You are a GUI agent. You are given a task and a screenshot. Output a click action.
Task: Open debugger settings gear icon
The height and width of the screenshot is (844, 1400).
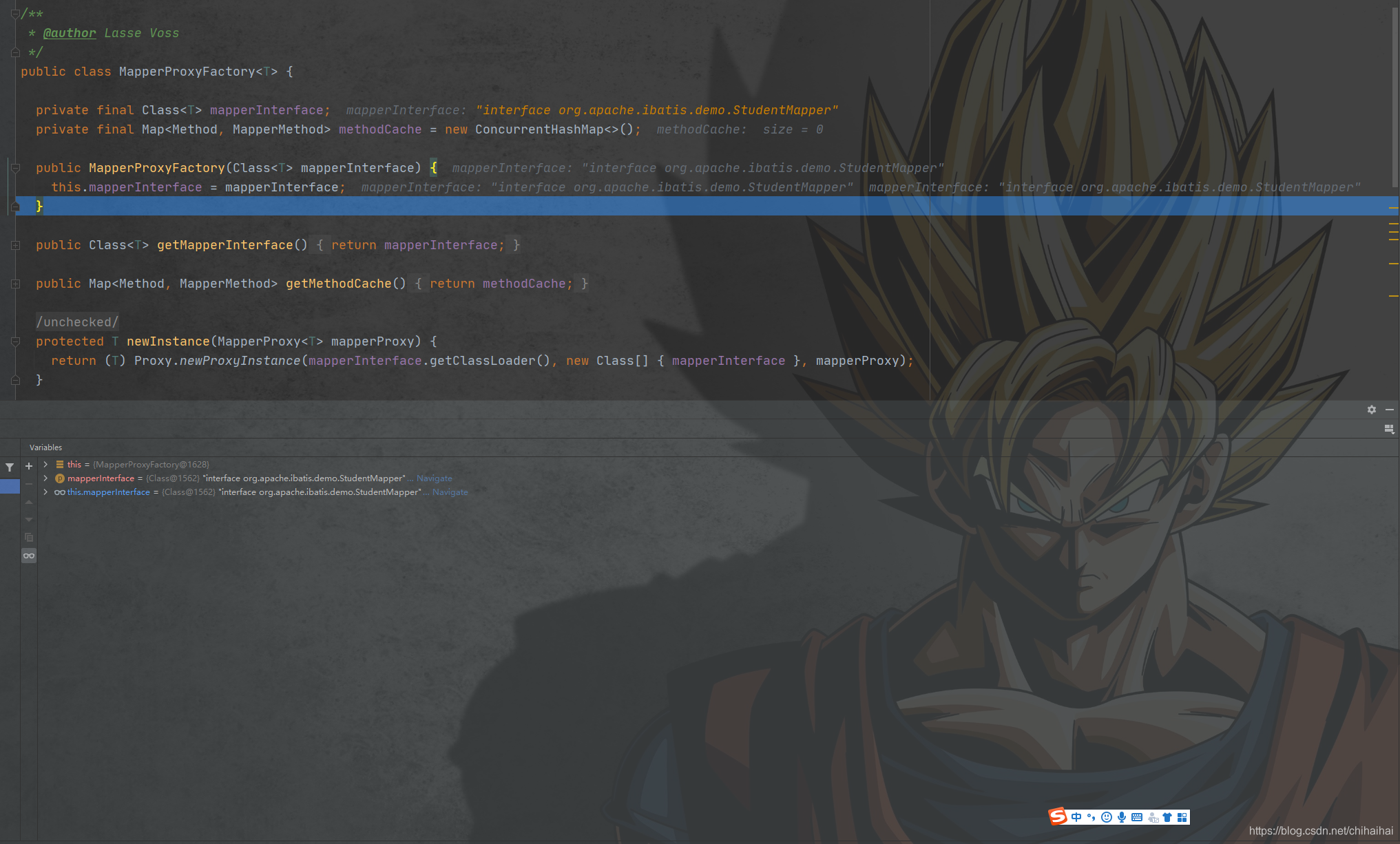coord(1372,410)
